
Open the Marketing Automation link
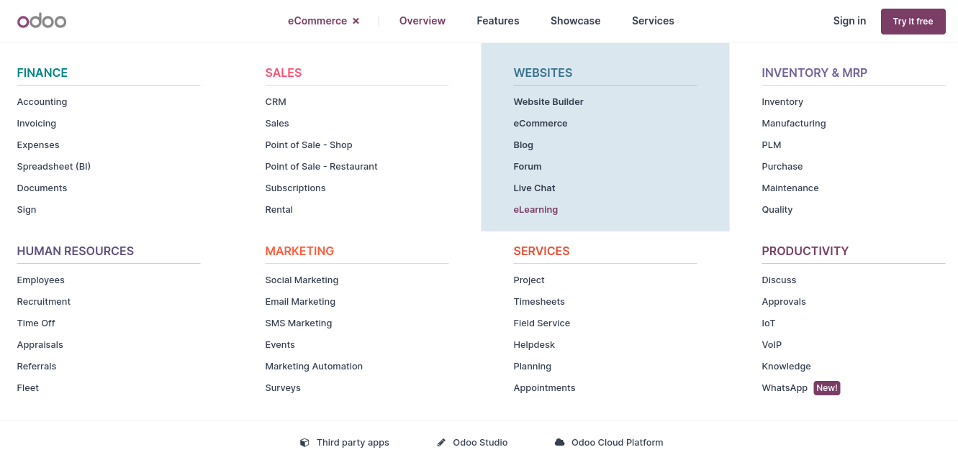click(314, 367)
